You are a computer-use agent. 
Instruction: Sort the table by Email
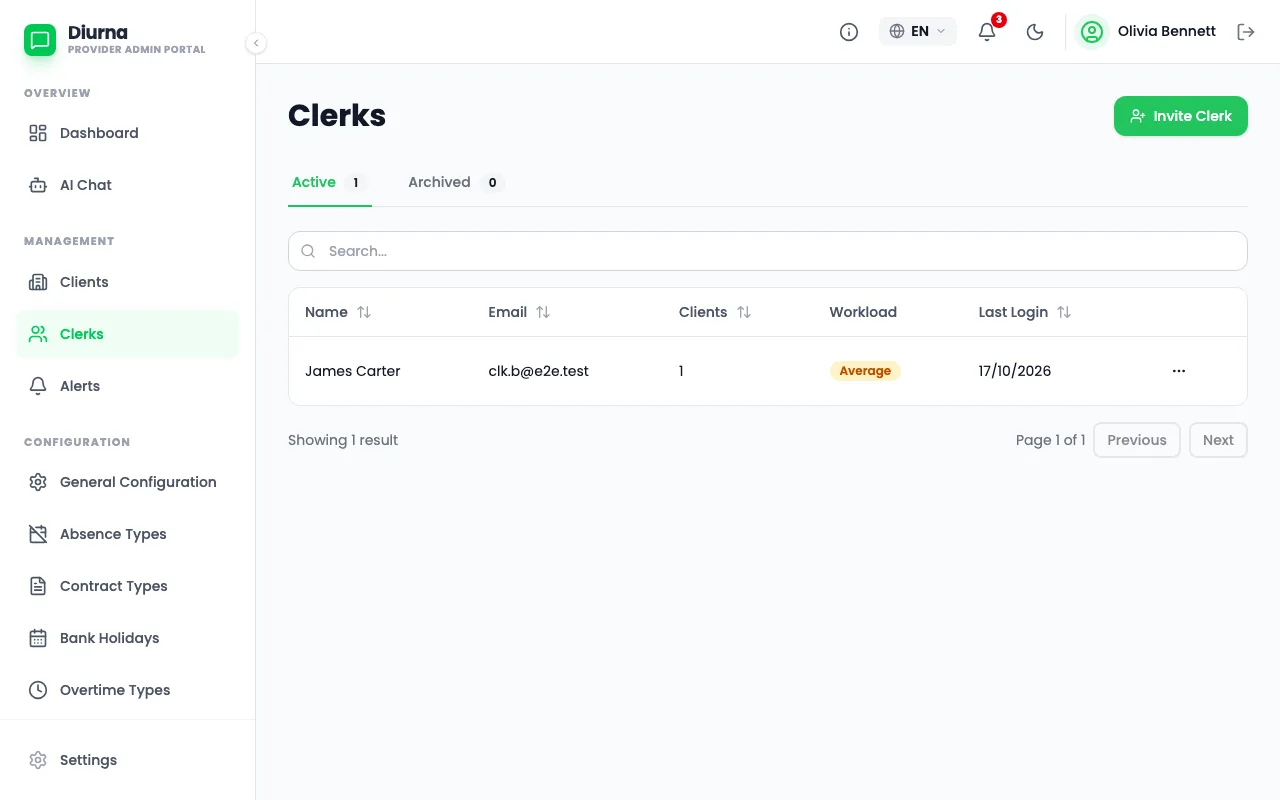519,312
